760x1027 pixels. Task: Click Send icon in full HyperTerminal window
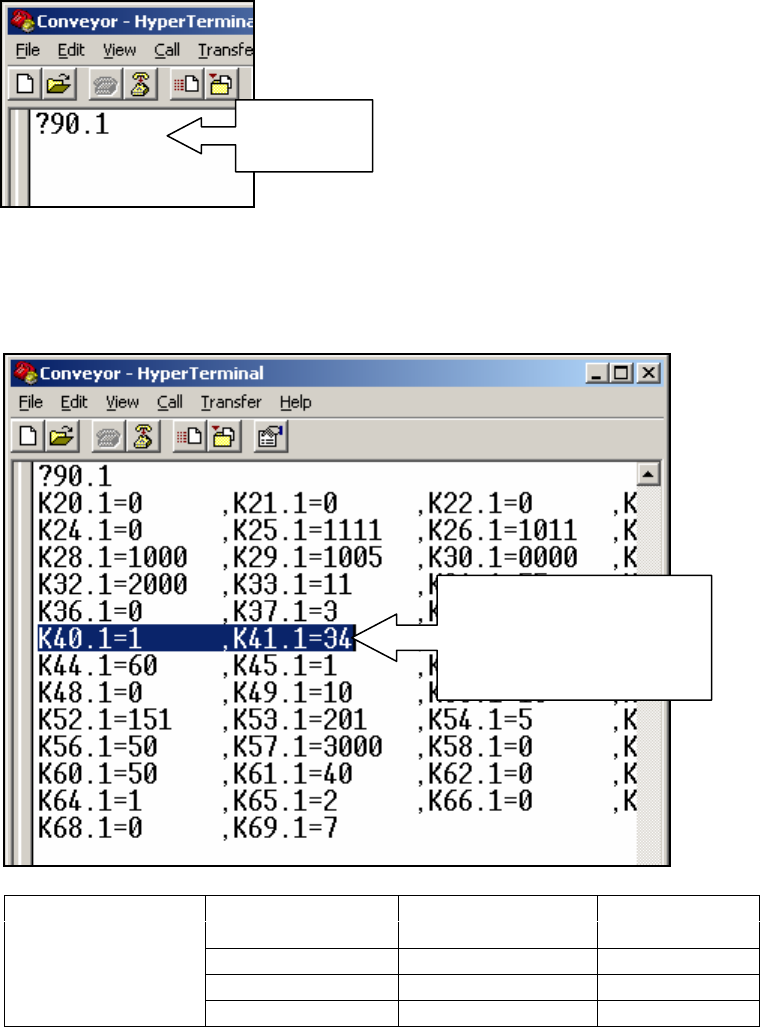click(x=189, y=436)
